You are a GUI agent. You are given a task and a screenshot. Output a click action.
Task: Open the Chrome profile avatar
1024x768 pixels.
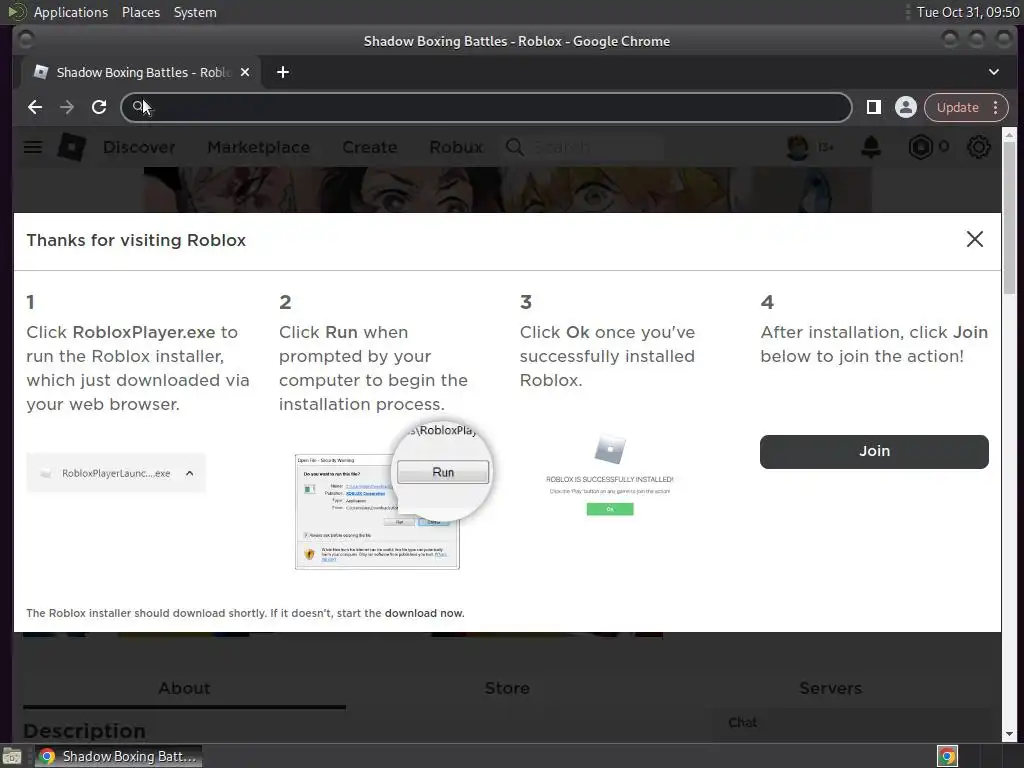point(905,107)
